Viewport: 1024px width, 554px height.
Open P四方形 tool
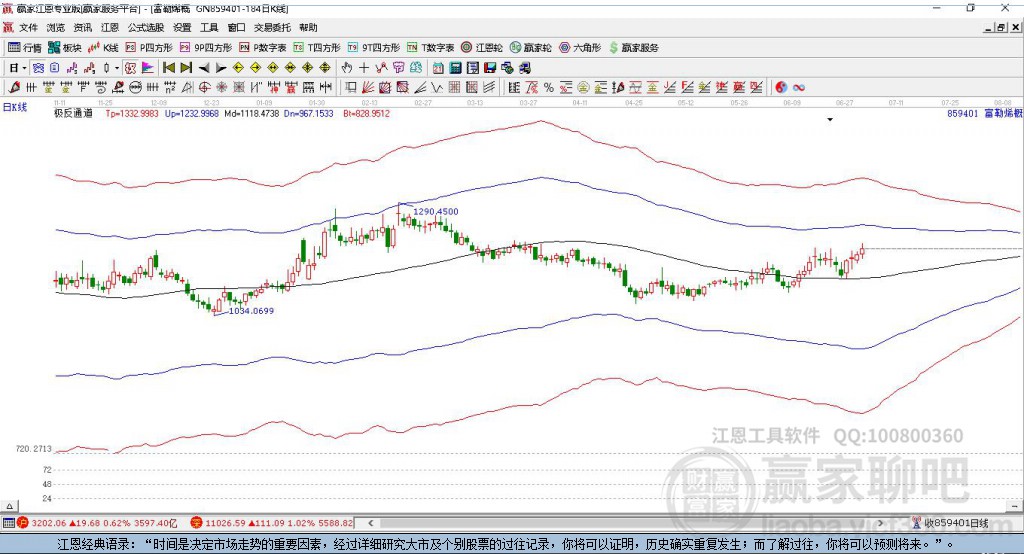[148, 48]
